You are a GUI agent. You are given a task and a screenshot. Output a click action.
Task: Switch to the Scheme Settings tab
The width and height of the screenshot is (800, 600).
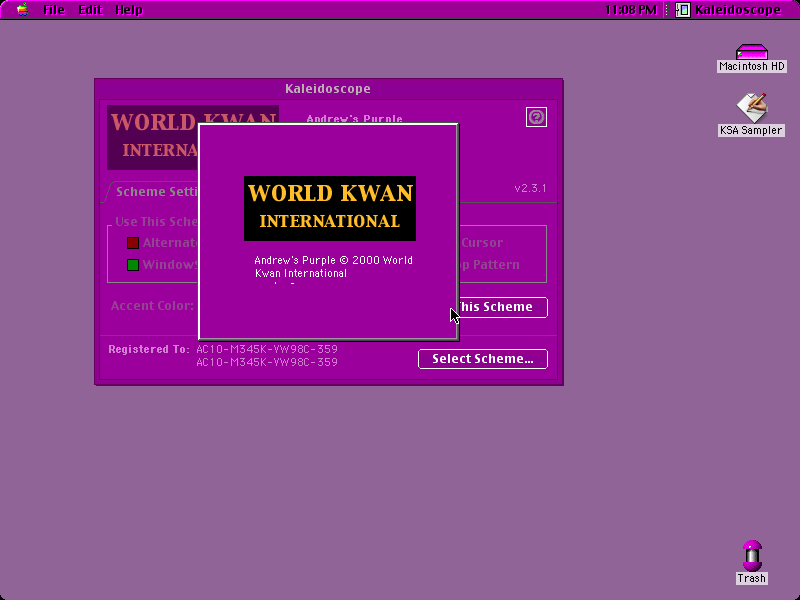153,192
